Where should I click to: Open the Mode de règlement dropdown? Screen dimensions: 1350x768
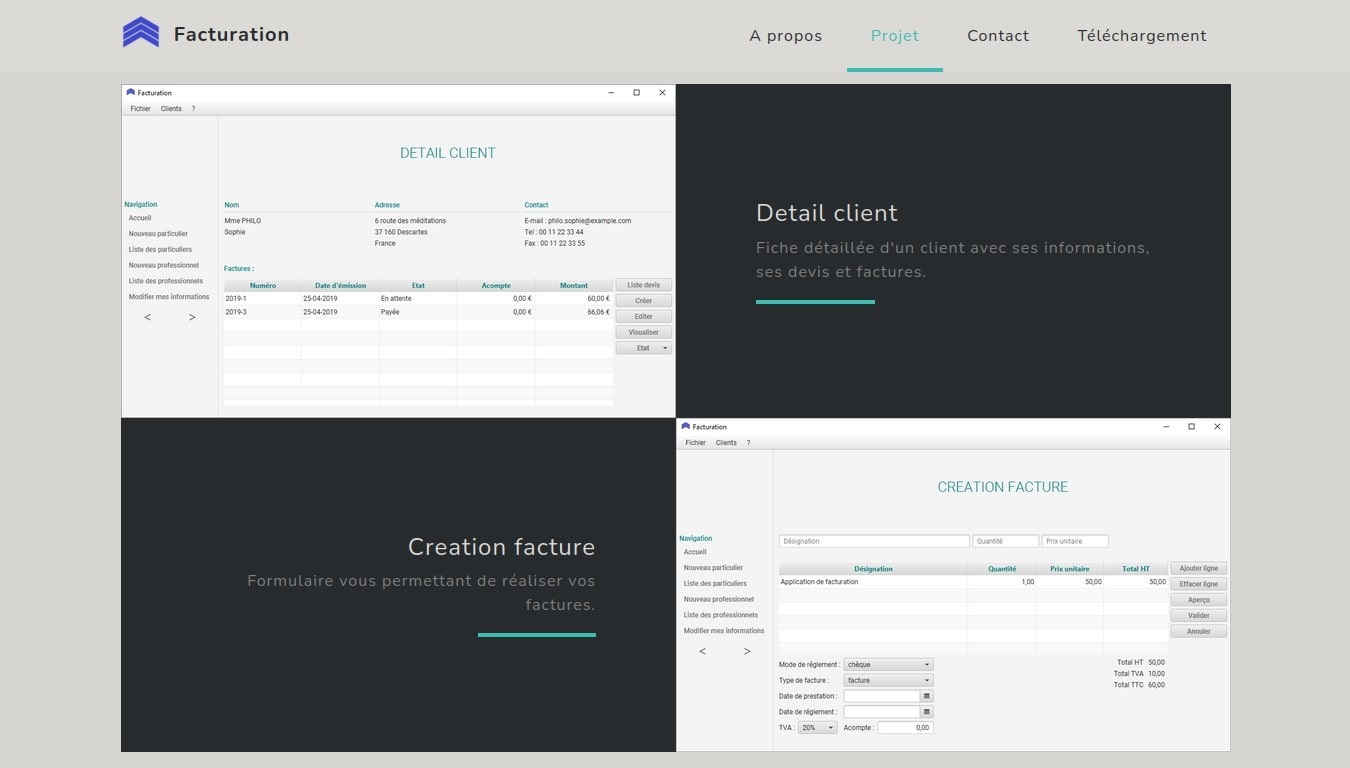tap(888, 664)
